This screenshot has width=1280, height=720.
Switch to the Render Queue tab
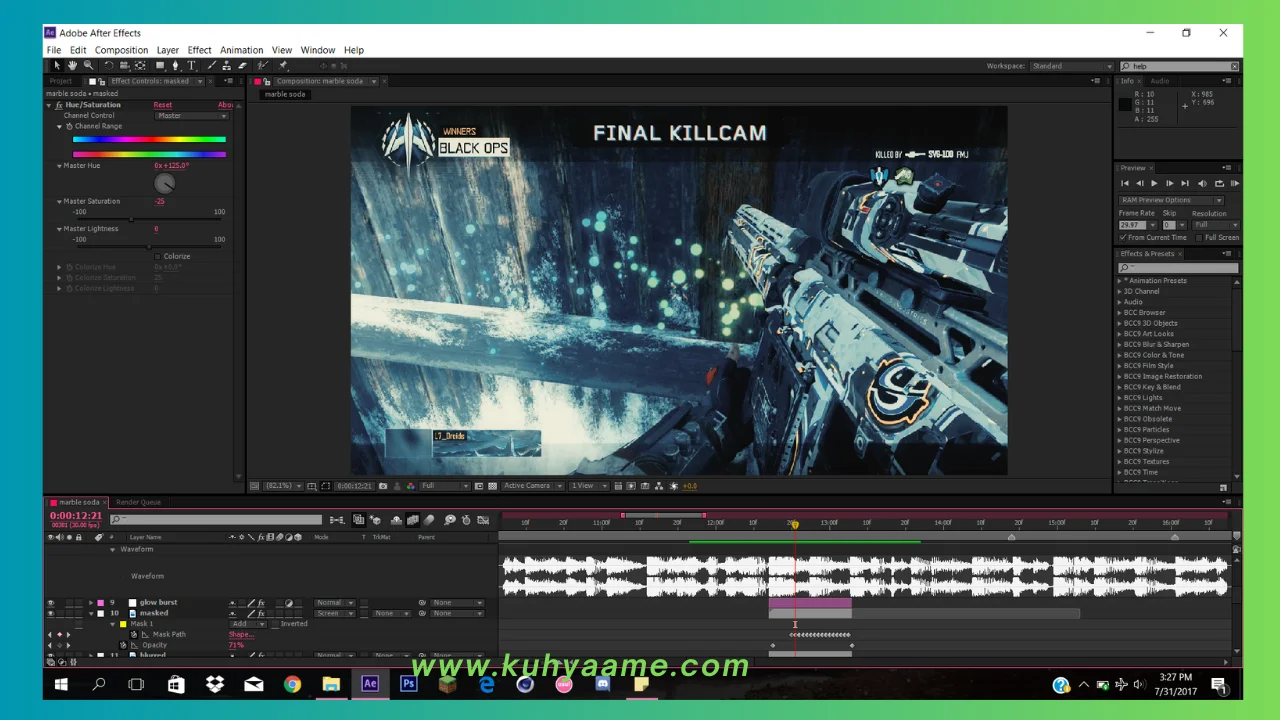pos(138,502)
